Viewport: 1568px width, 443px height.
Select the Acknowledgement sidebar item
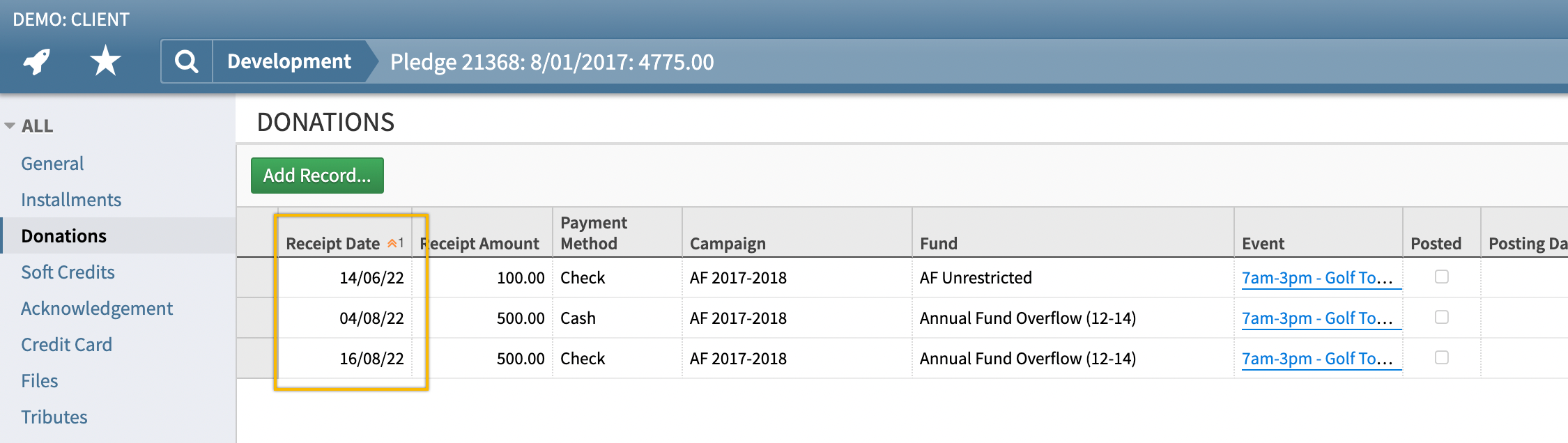point(97,309)
